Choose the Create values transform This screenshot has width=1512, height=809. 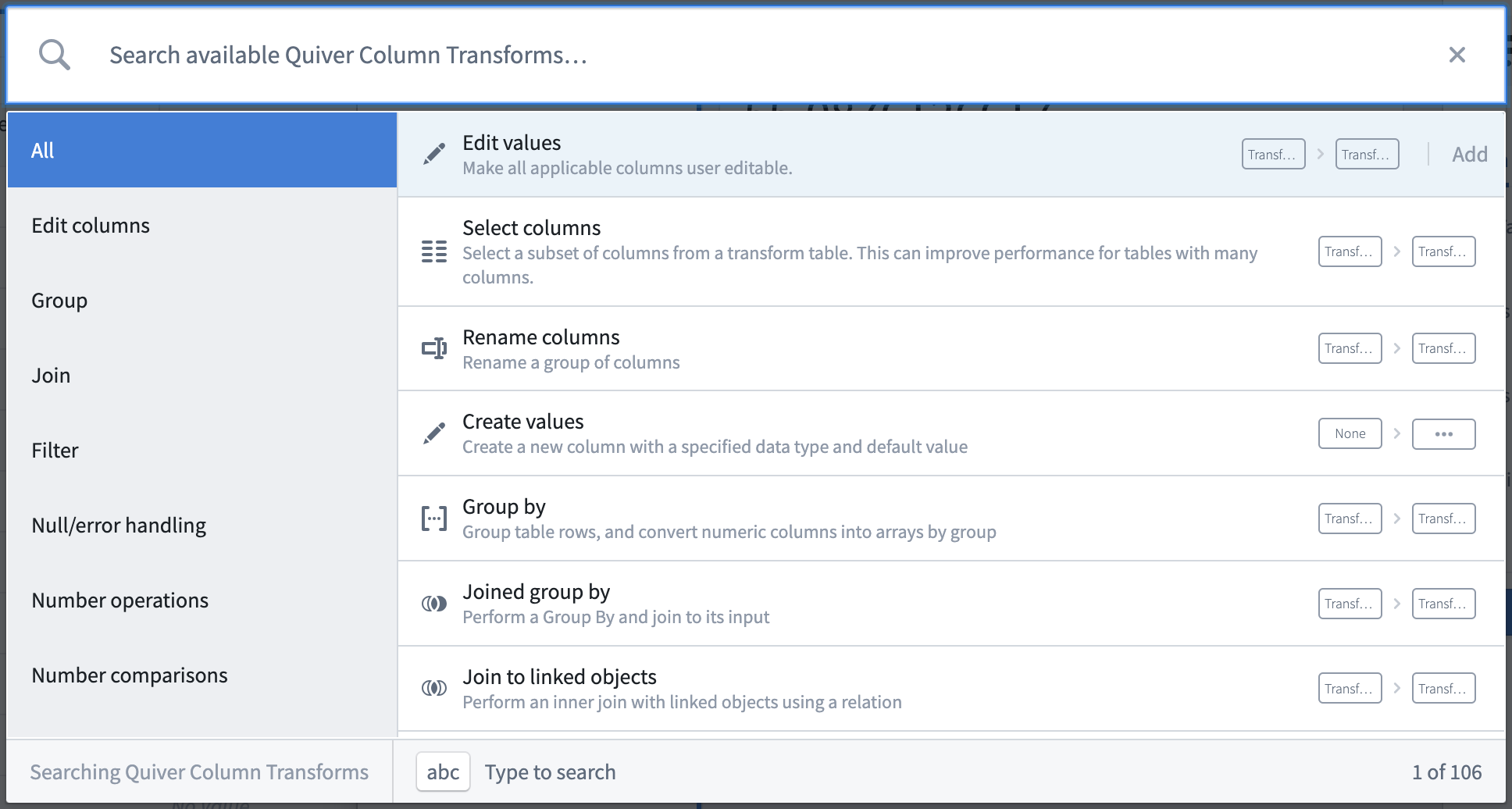pyautogui.click(x=951, y=433)
